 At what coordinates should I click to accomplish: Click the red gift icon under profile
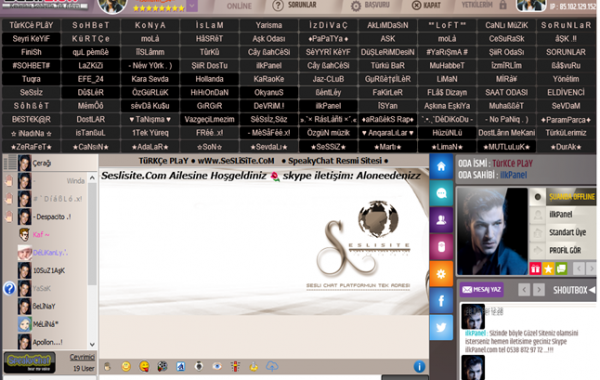[x=535, y=269]
